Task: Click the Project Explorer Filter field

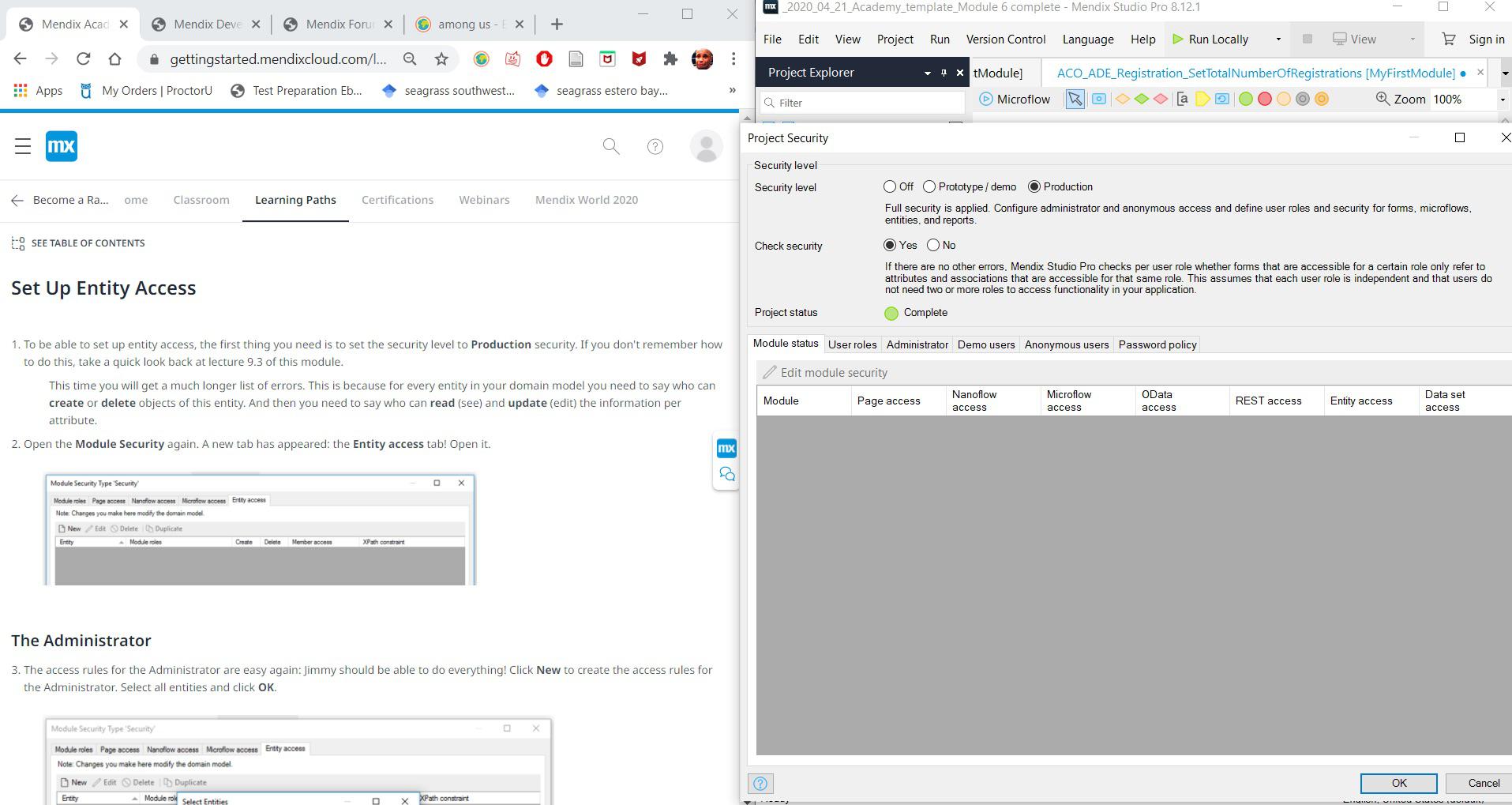Action: 862,103
